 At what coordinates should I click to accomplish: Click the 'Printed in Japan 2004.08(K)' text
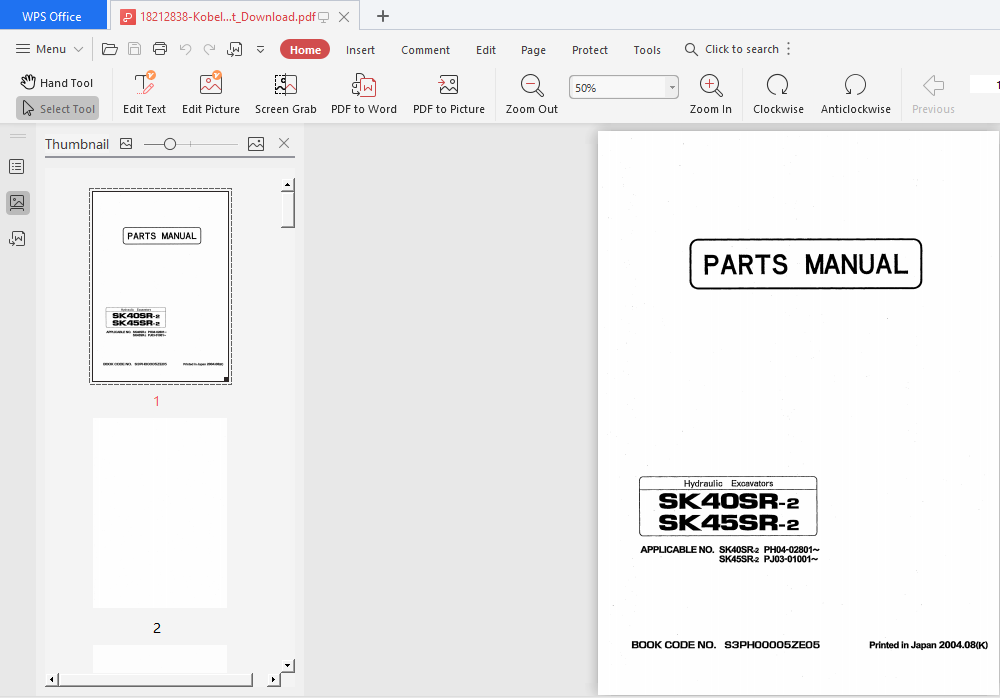pos(928,645)
